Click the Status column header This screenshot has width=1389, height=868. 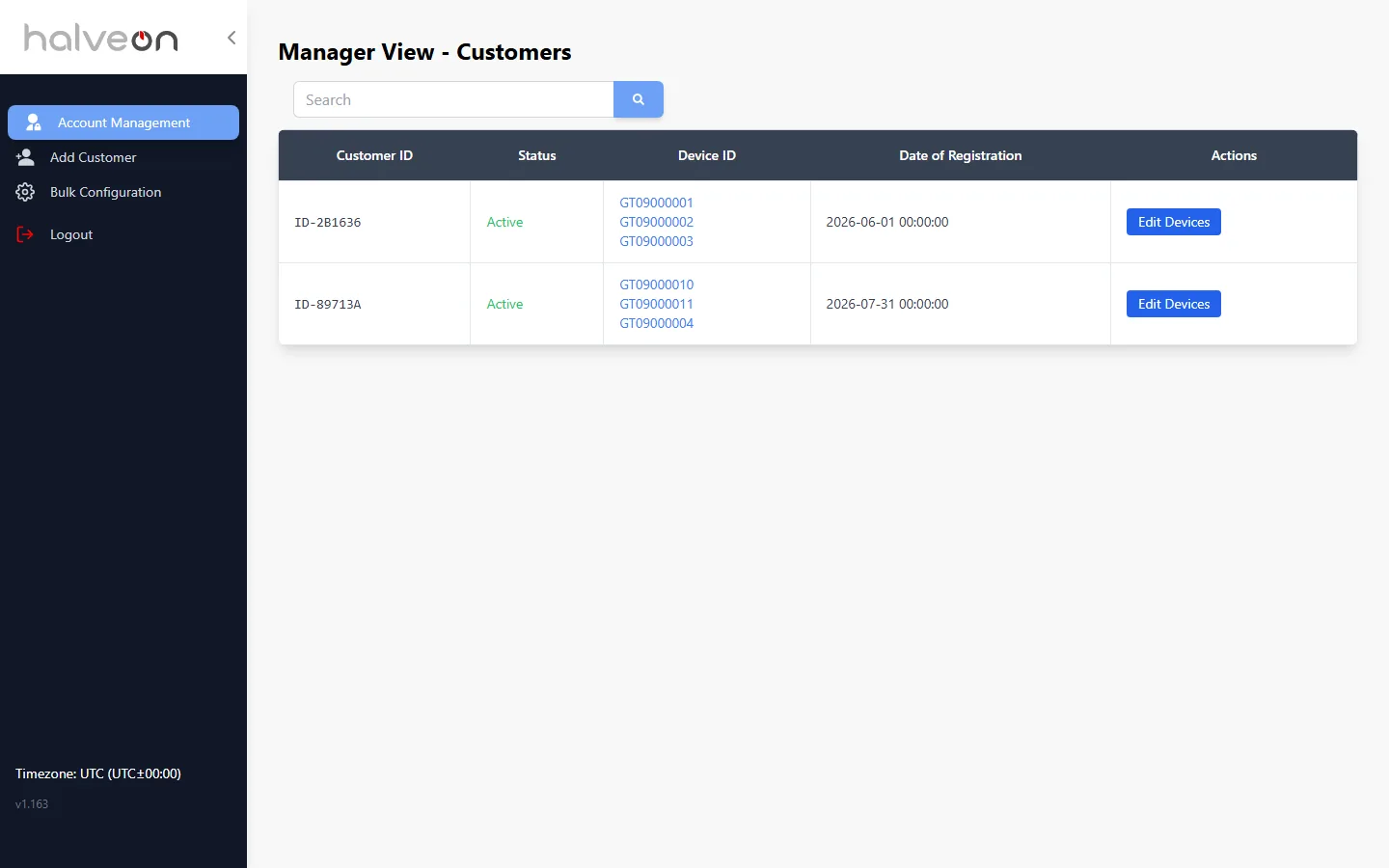(x=537, y=155)
